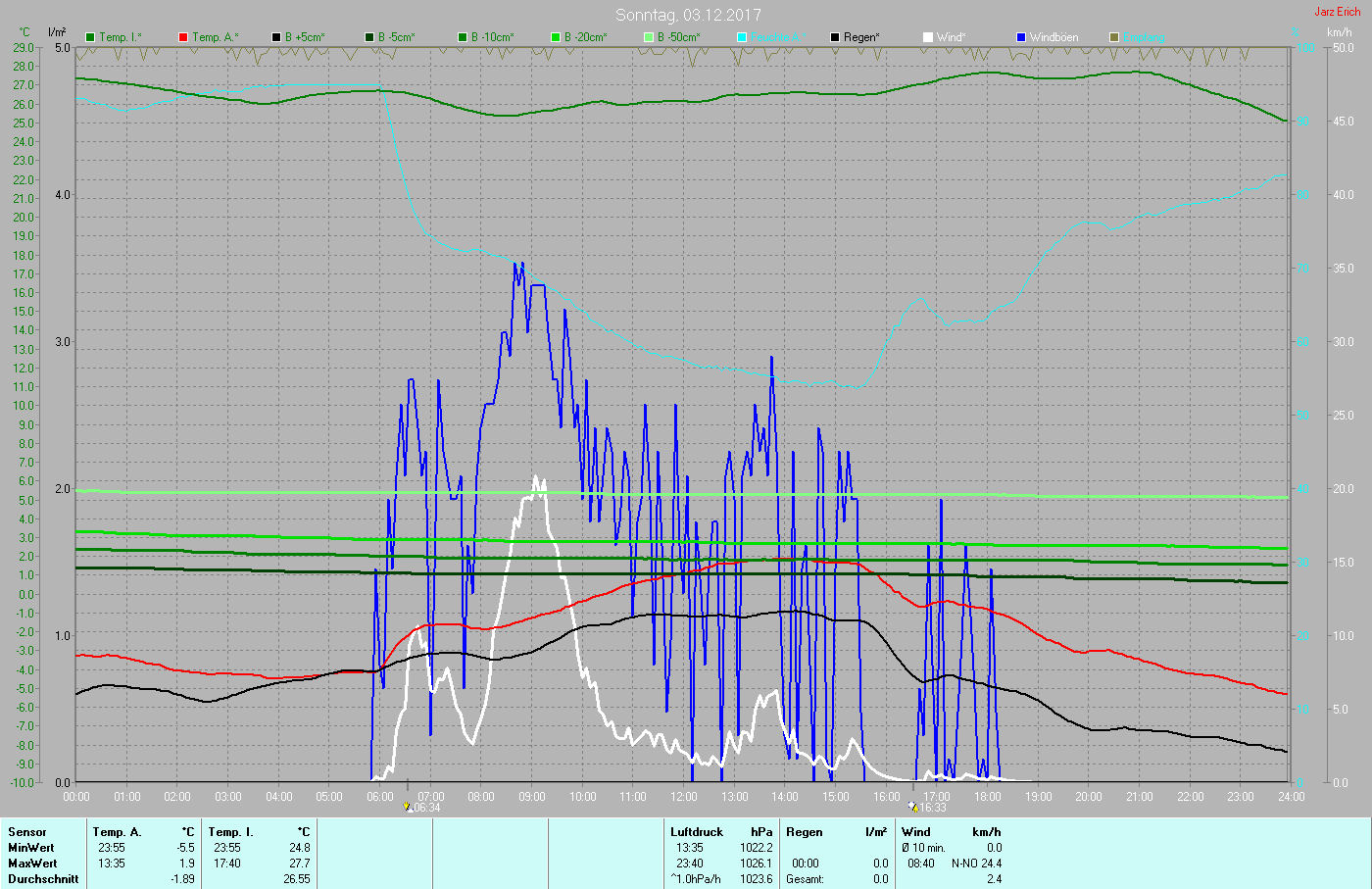Click the sunset icon at 16:33
The height and width of the screenshot is (889, 1372).
(913, 808)
